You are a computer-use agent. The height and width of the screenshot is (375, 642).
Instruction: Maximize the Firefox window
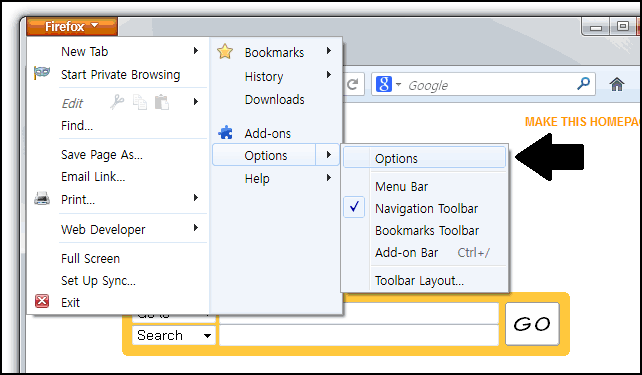click(623, 27)
